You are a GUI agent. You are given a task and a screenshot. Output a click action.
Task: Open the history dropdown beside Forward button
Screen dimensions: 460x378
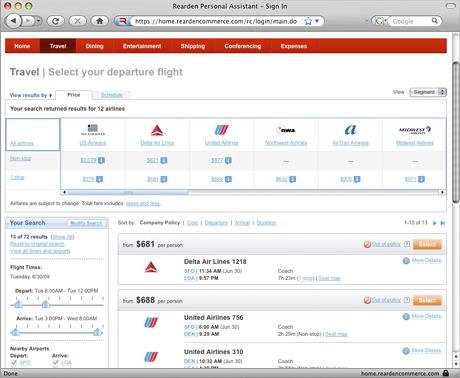39,21
